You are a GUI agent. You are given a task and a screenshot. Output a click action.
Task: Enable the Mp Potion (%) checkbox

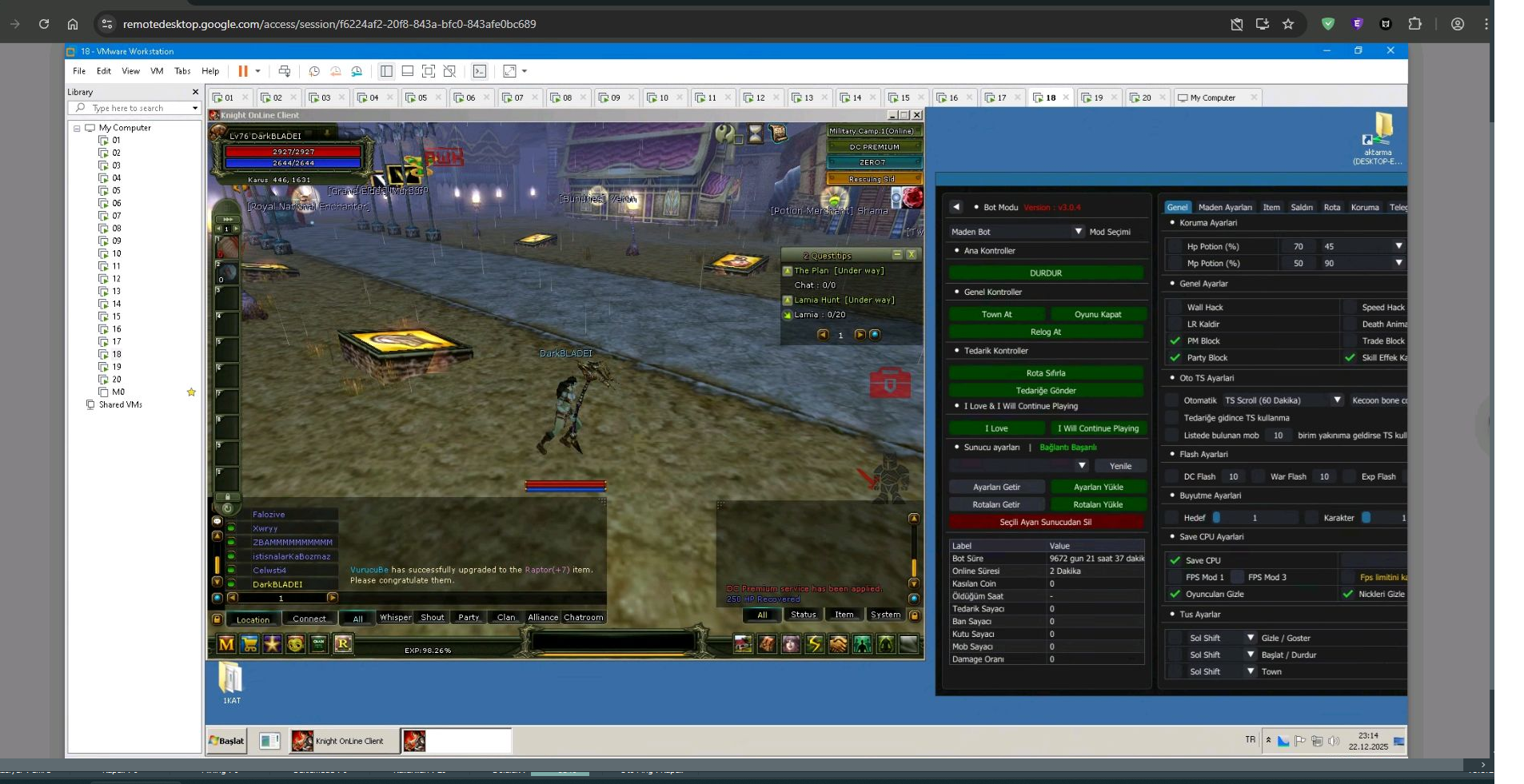point(1175,263)
